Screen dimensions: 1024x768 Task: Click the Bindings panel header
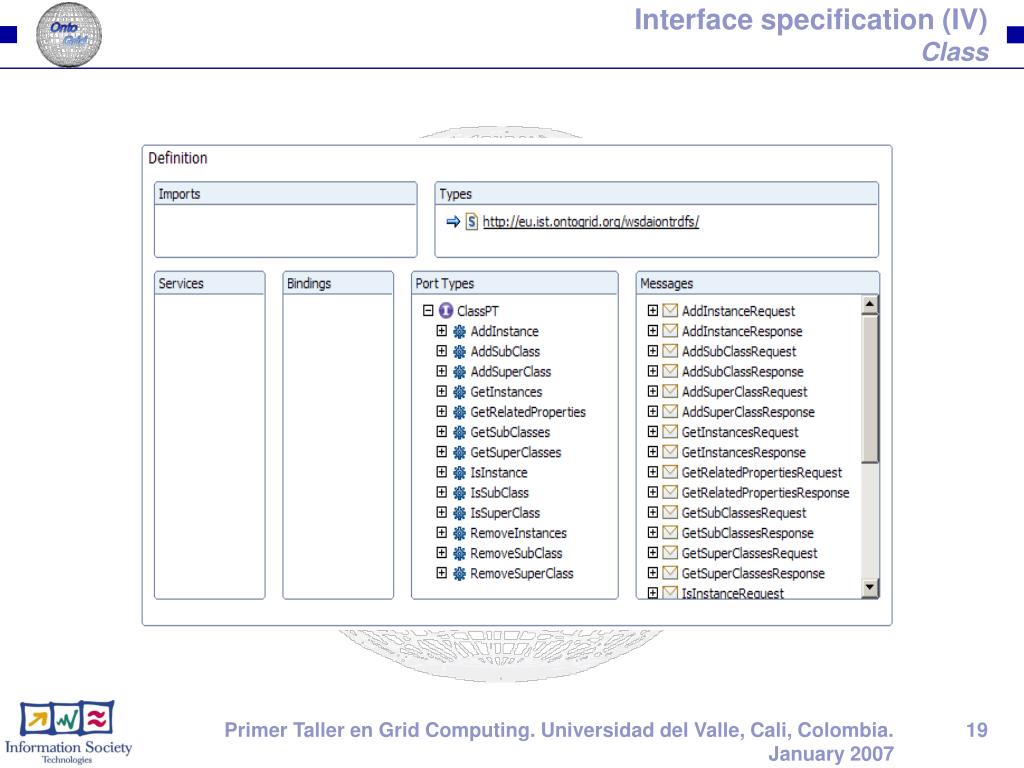[338, 283]
